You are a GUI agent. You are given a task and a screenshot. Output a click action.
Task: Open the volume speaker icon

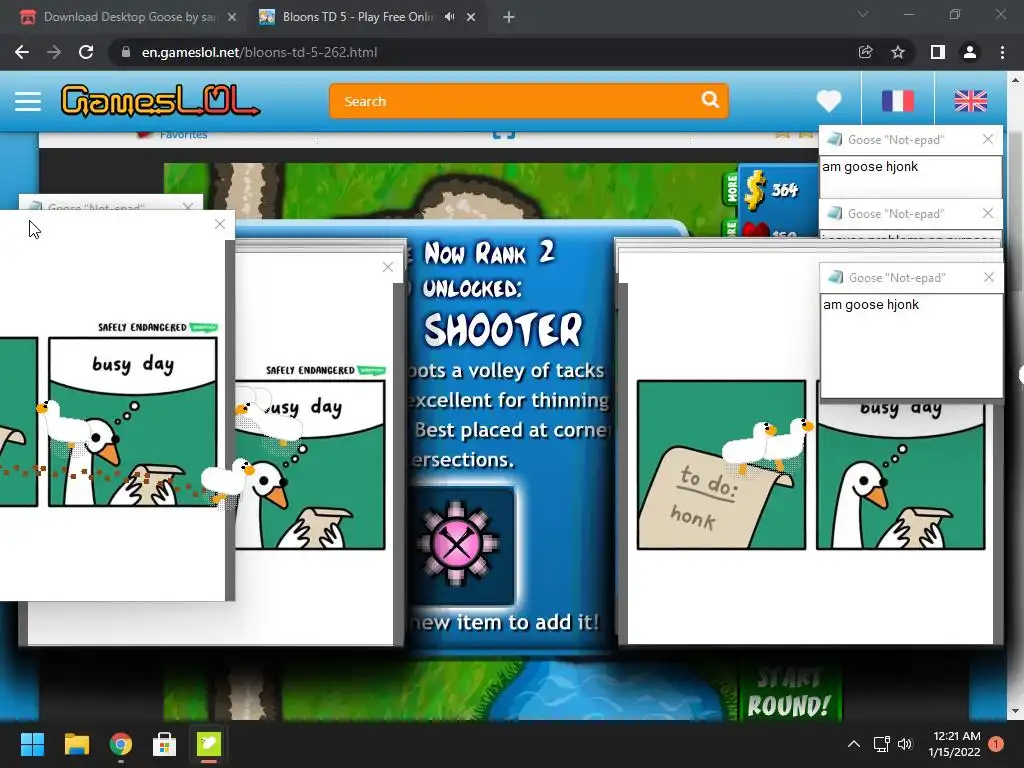pyautogui.click(x=905, y=744)
